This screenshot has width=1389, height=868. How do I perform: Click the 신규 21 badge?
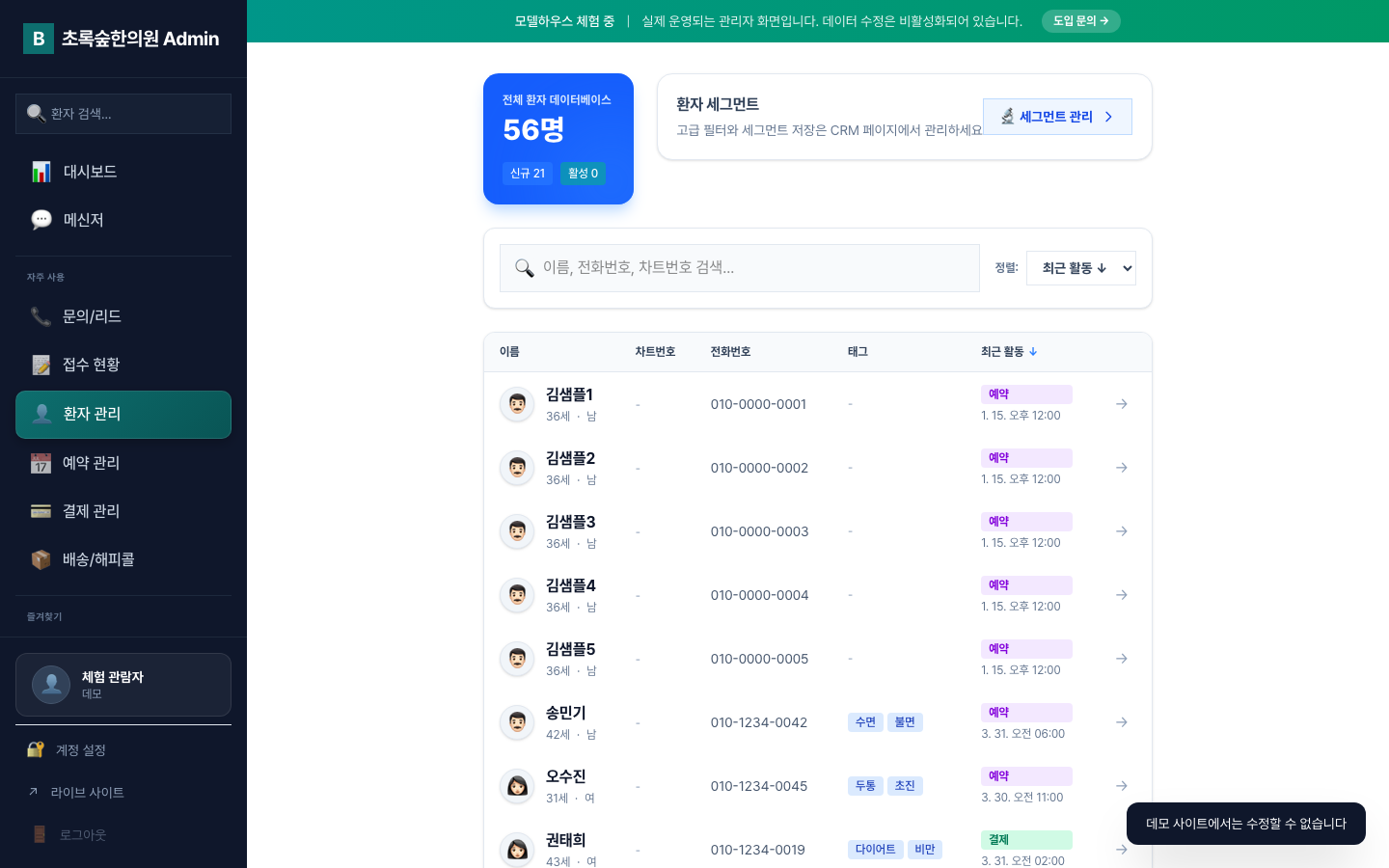coord(528,174)
